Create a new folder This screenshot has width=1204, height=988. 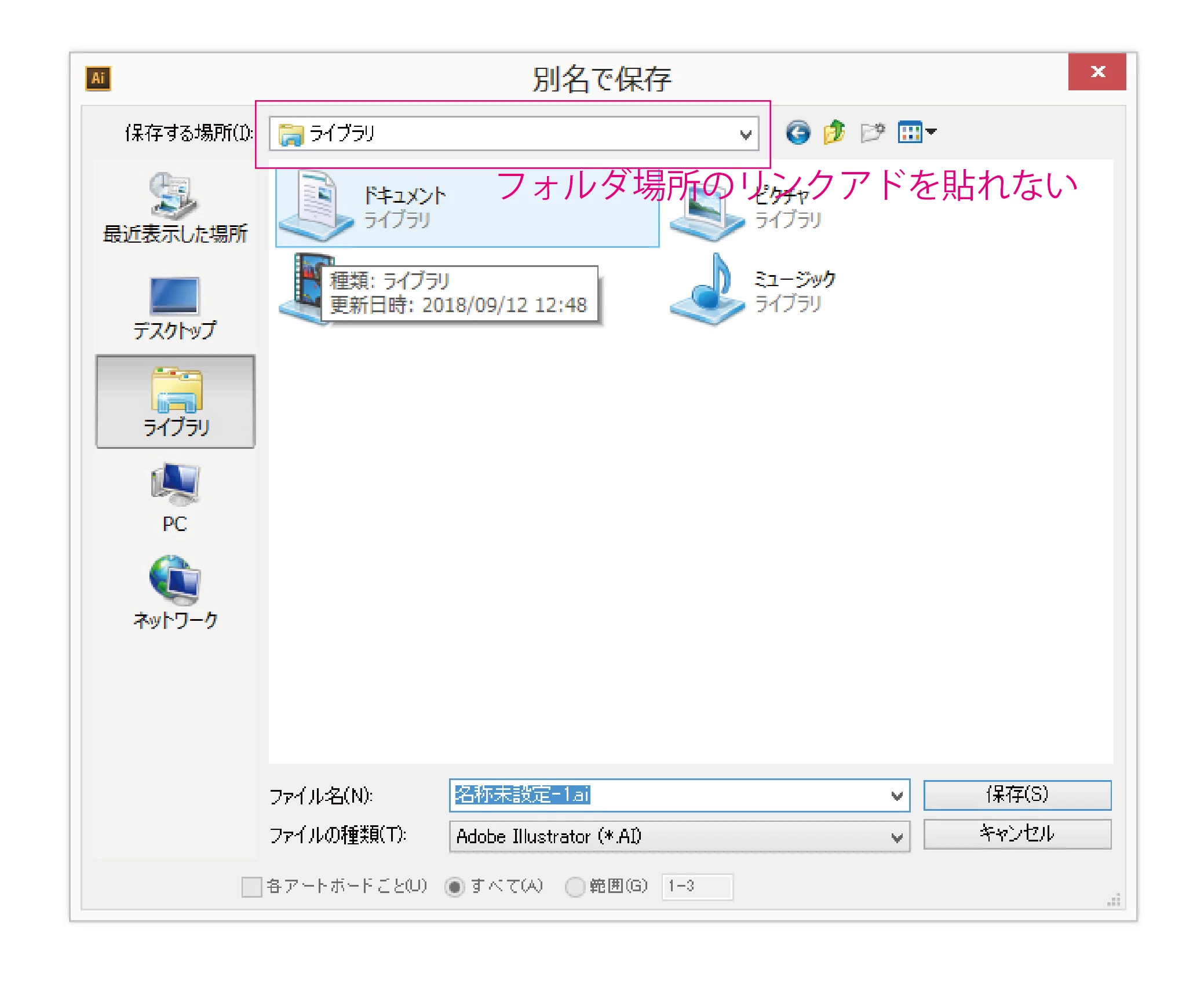[x=872, y=133]
